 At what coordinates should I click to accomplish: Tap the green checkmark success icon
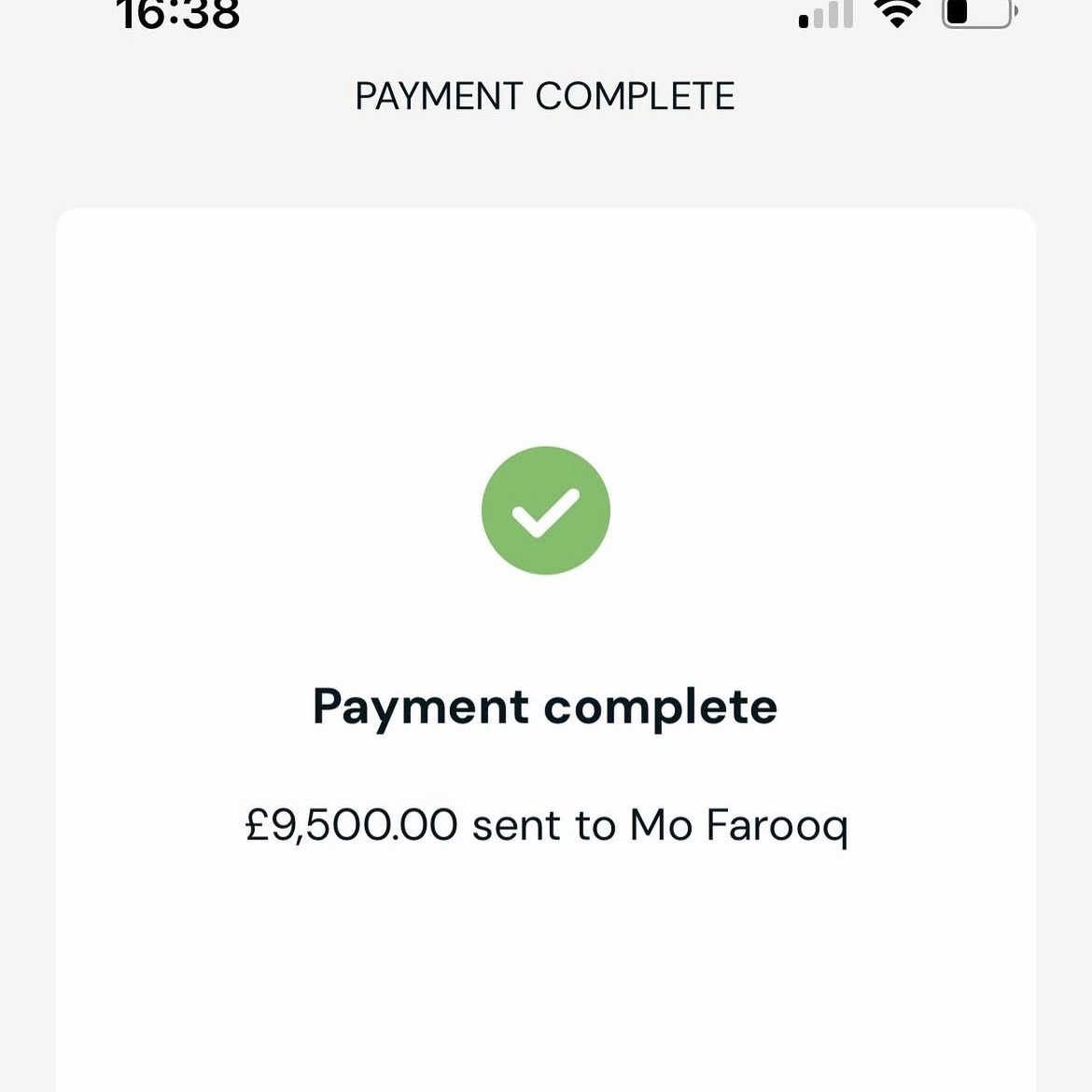tap(545, 511)
